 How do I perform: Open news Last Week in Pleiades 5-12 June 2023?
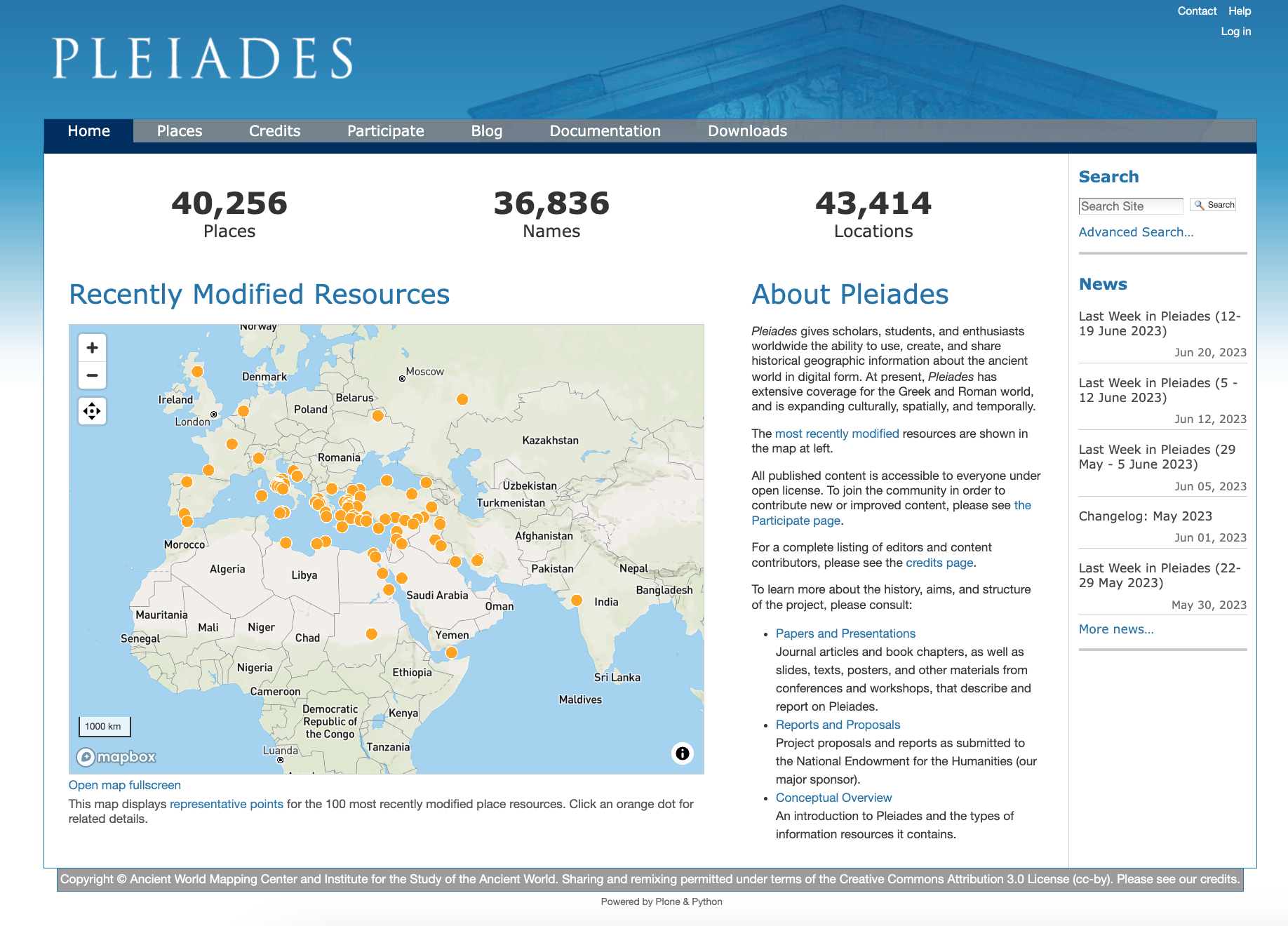(x=1158, y=390)
